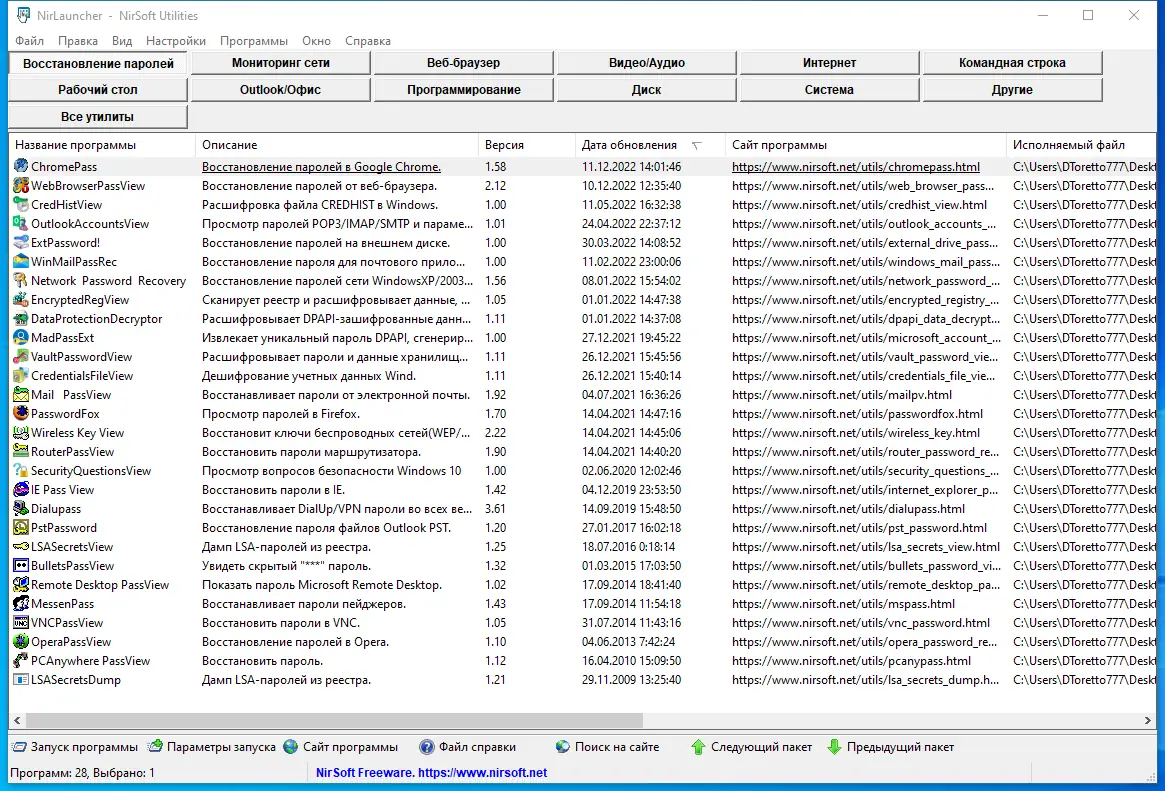Click the VaultPasswordView icon

[x=21, y=357]
